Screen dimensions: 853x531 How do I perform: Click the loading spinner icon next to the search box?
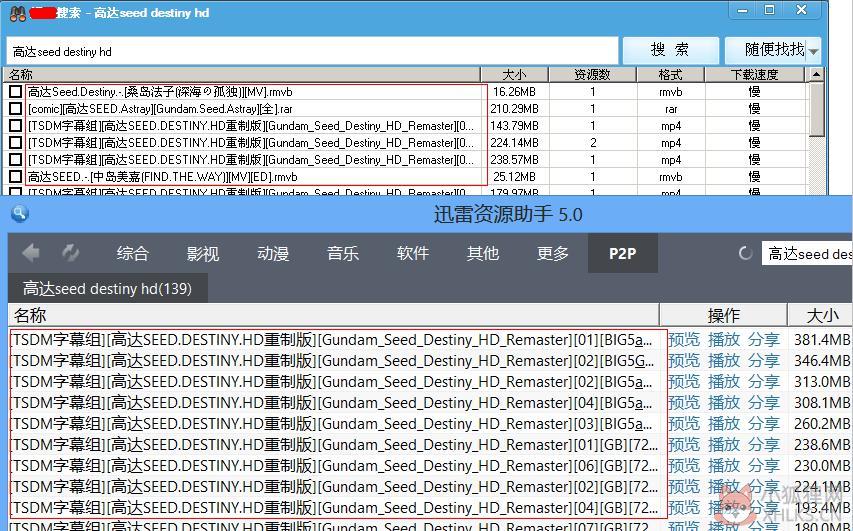pos(745,253)
